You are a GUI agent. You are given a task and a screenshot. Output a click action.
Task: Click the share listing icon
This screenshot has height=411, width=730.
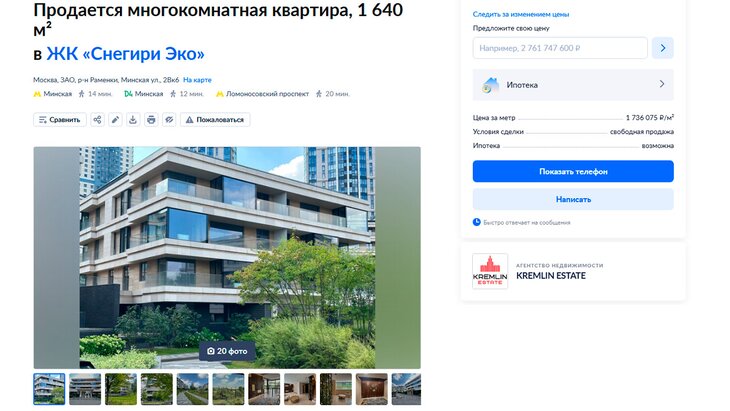(x=97, y=120)
